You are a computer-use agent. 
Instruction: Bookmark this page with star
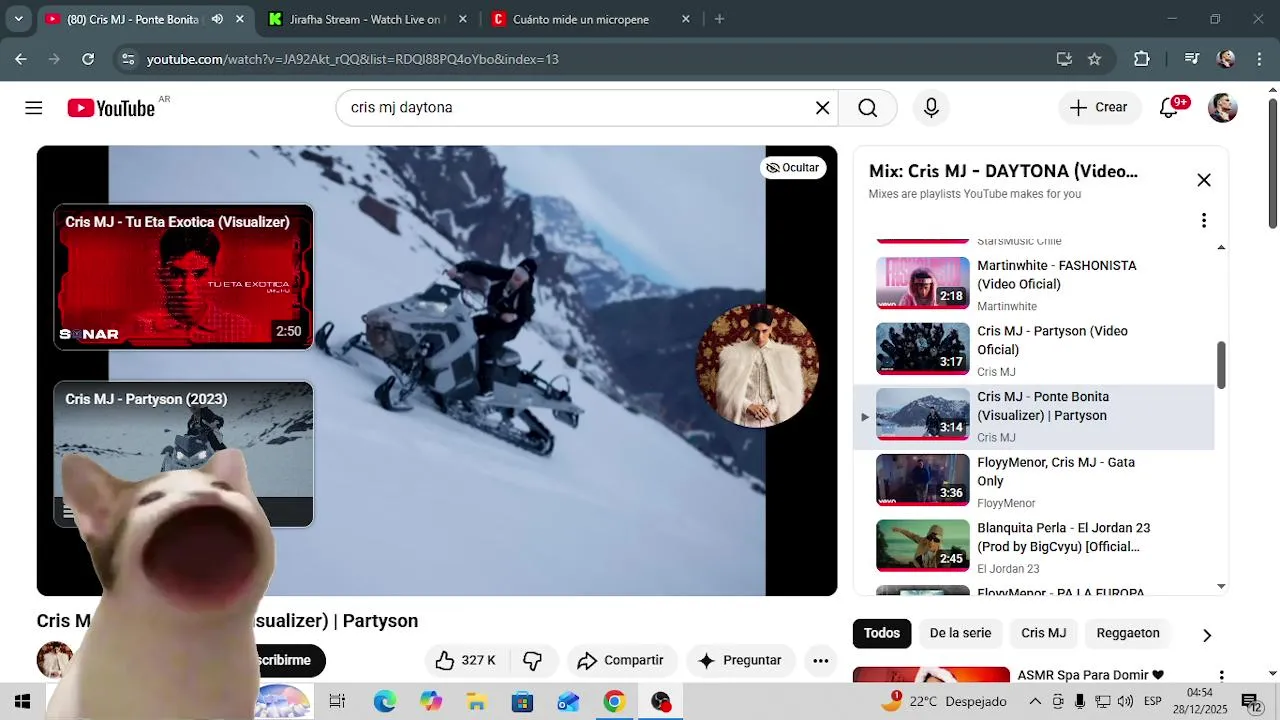1094,59
